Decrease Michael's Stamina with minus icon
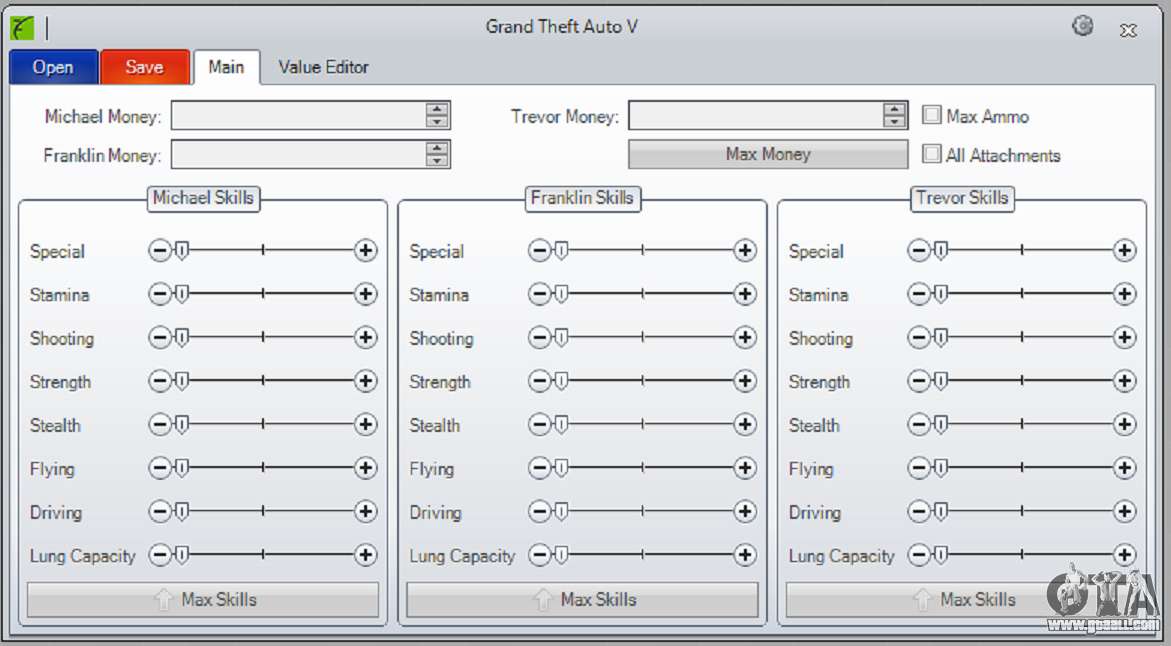This screenshot has width=1171, height=646. point(160,294)
